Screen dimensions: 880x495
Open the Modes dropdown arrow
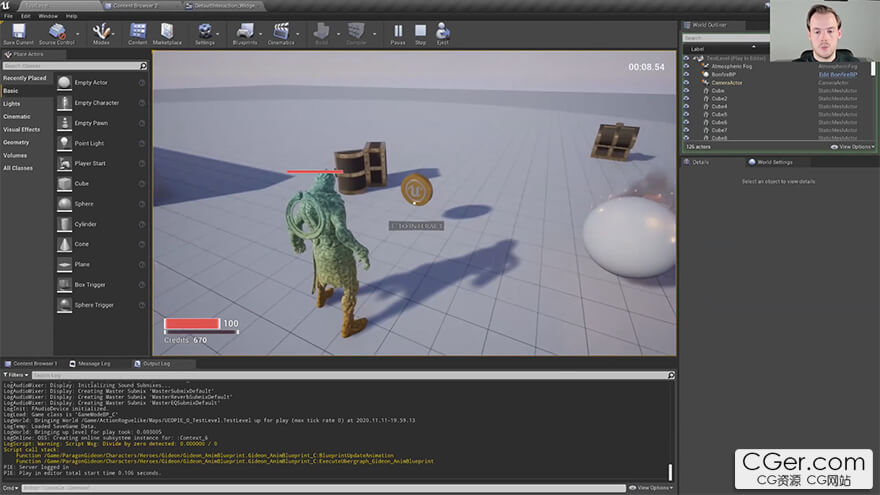(x=113, y=34)
